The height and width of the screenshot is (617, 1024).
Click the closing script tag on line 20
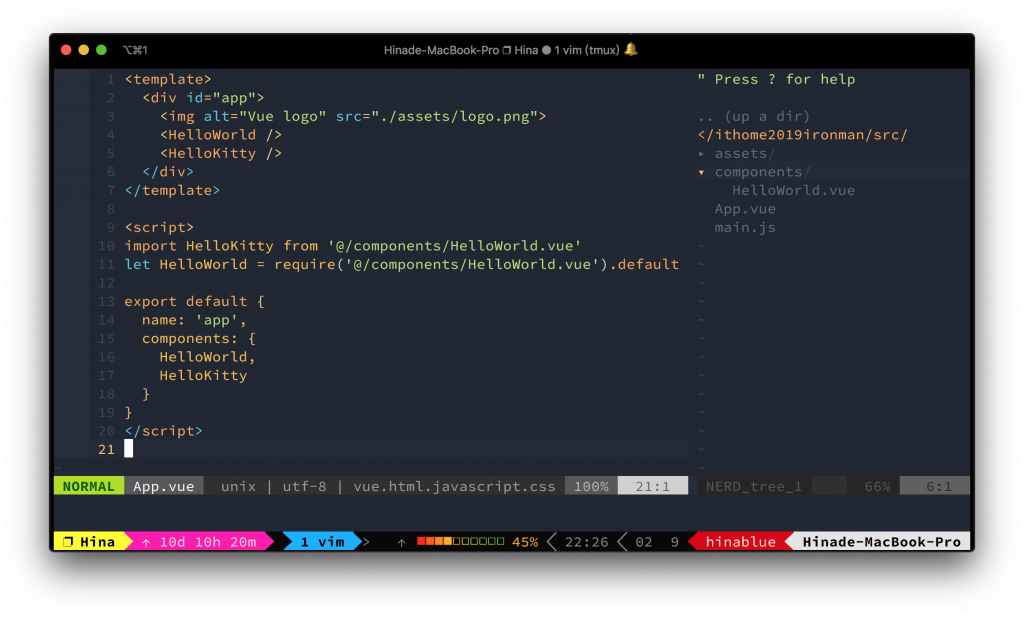click(163, 431)
